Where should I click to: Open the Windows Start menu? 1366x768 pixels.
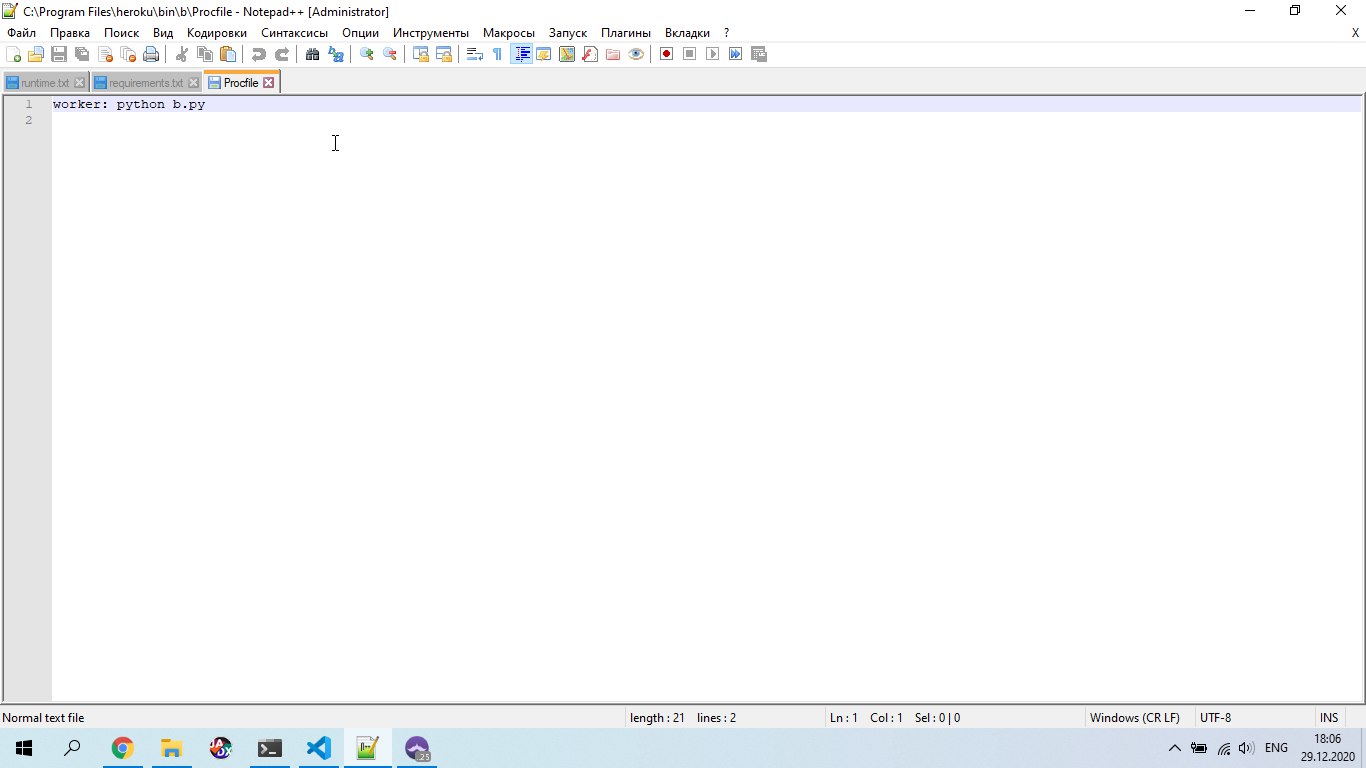24,748
